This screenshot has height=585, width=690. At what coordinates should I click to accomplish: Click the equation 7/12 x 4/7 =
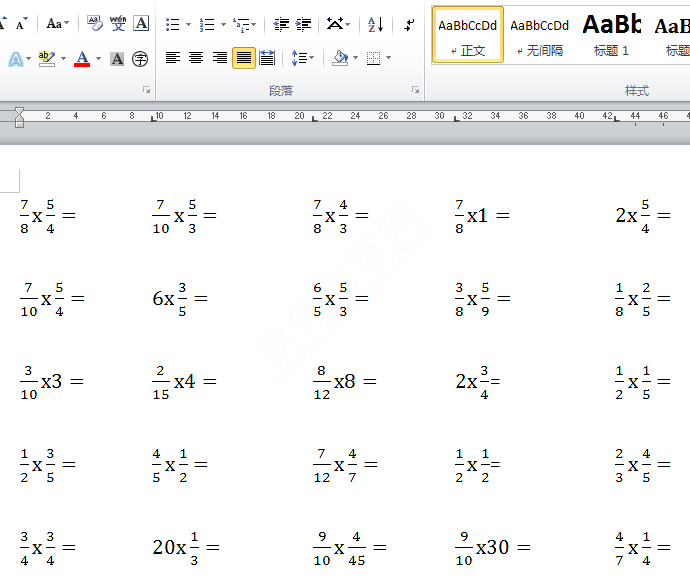pos(345,465)
